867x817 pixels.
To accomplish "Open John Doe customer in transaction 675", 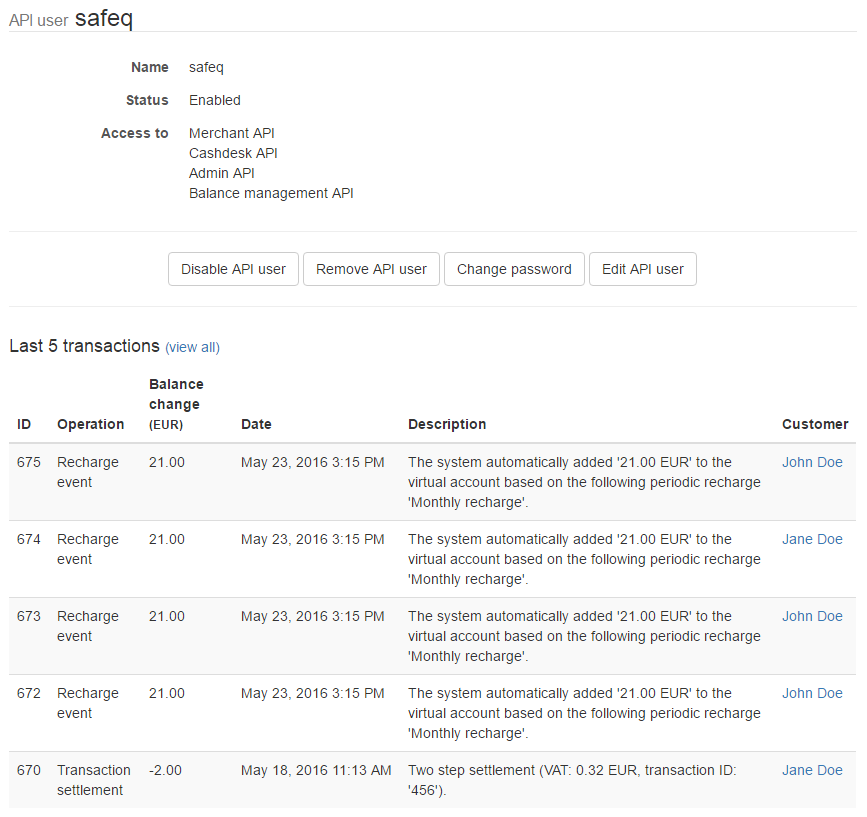I will [x=811, y=462].
